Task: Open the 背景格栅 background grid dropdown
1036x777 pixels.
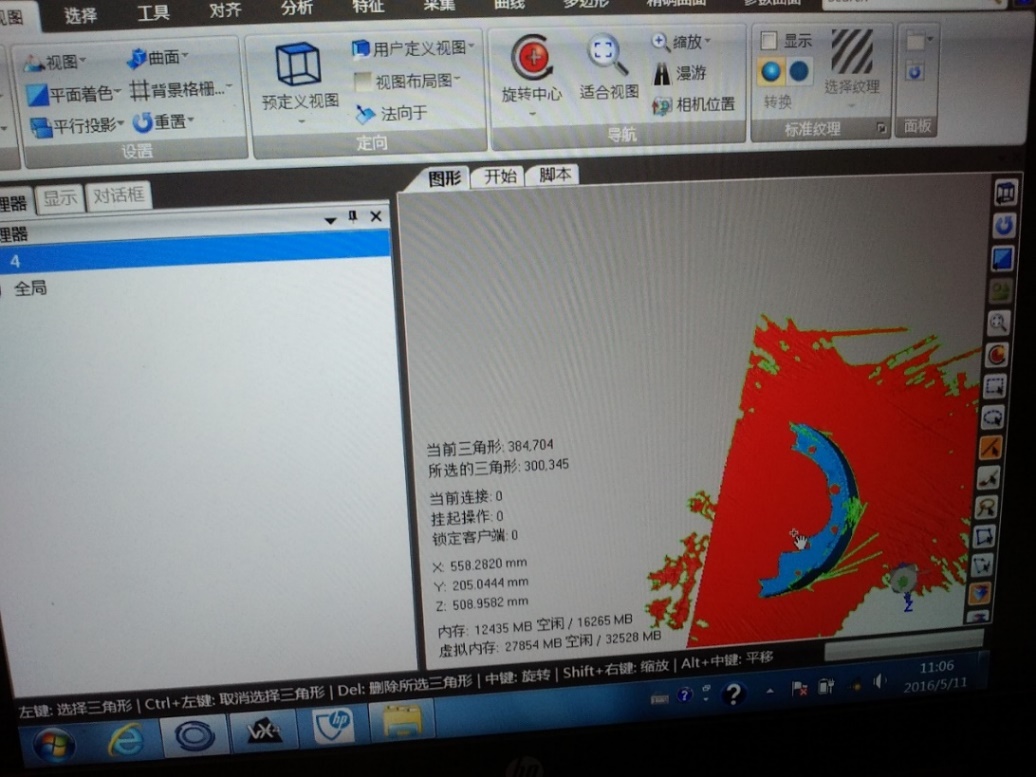Action: click(181, 89)
